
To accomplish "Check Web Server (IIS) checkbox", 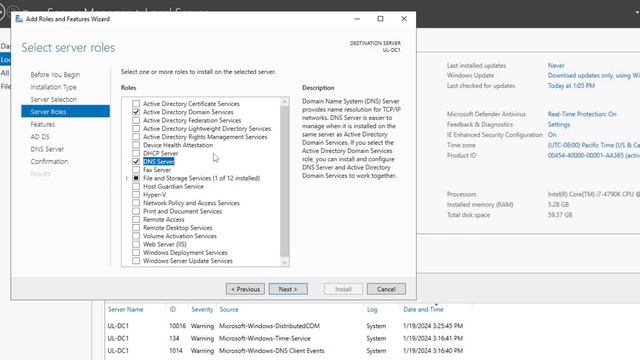I will tap(136, 244).
